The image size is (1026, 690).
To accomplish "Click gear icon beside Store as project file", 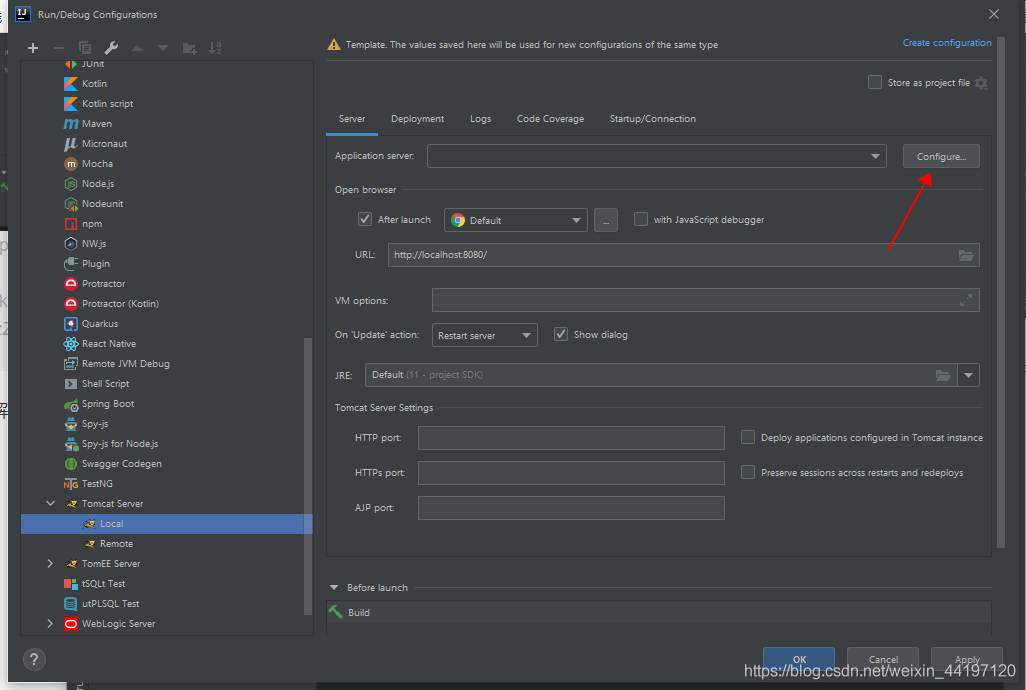I will point(981,83).
